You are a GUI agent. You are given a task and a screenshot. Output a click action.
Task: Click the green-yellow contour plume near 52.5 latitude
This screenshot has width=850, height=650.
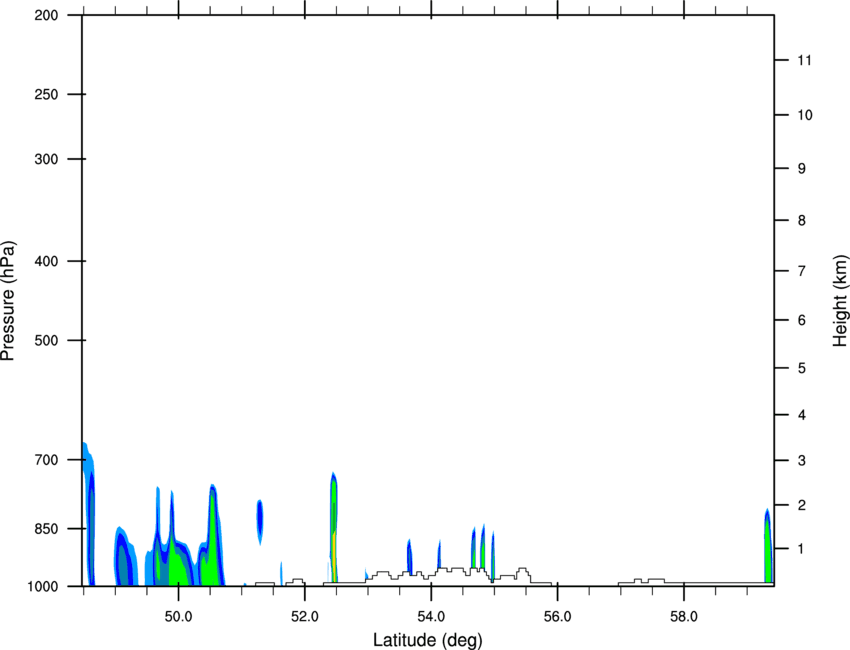click(x=334, y=529)
